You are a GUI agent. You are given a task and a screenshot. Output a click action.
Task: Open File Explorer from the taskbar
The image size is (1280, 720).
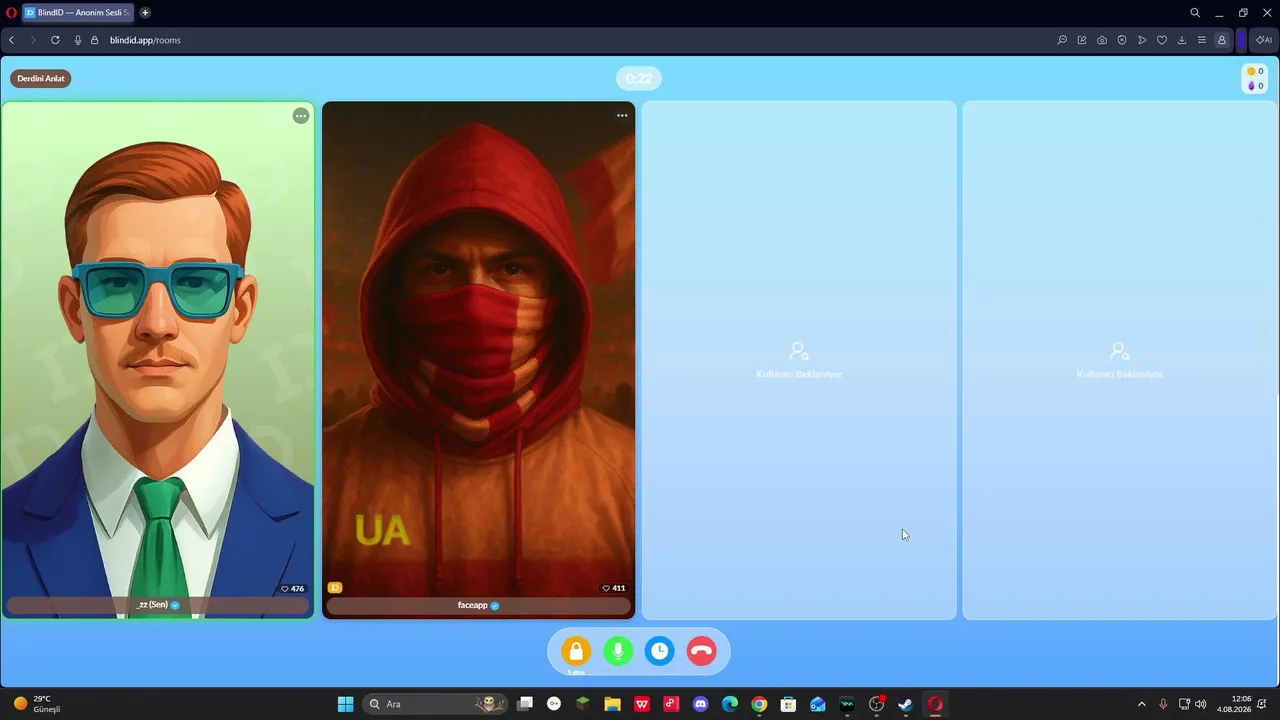coord(612,704)
